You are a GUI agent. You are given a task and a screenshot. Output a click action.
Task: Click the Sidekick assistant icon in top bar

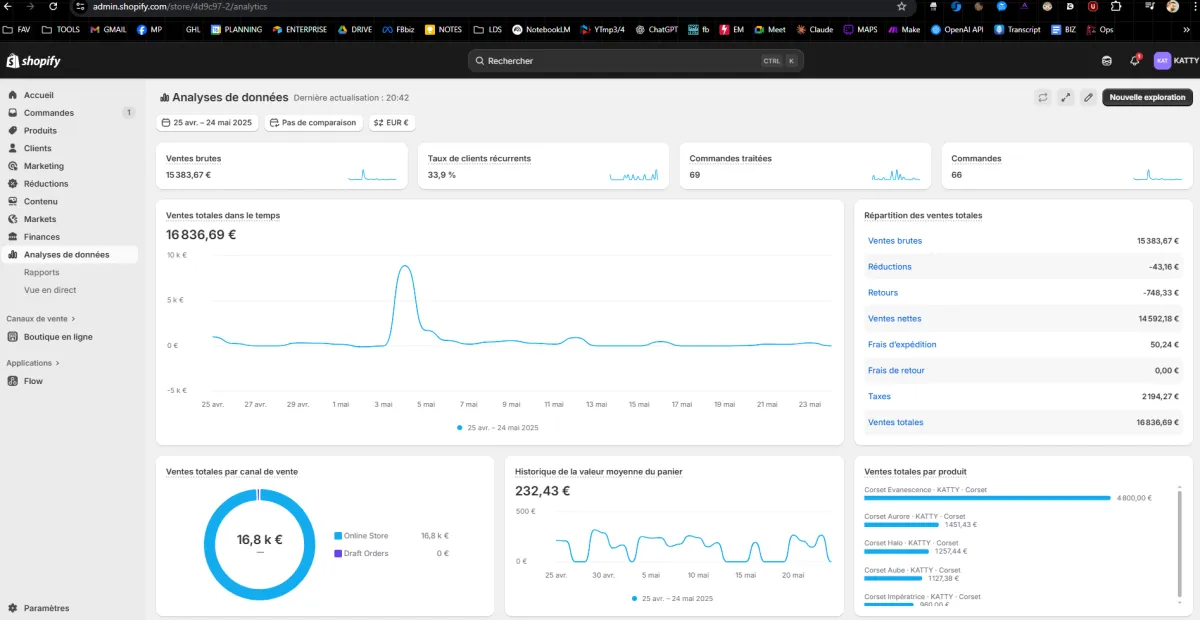point(1107,61)
